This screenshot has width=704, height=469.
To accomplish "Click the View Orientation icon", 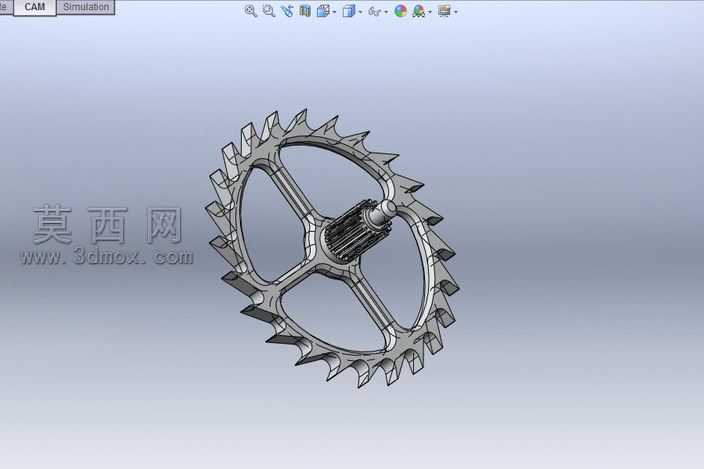I will (323, 11).
